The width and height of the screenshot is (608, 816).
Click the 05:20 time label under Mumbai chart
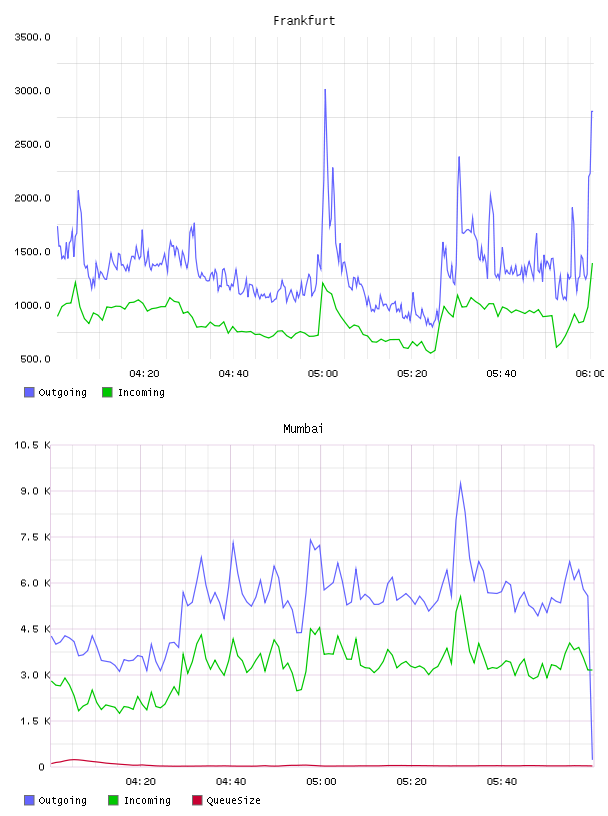(x=411, y=782)
